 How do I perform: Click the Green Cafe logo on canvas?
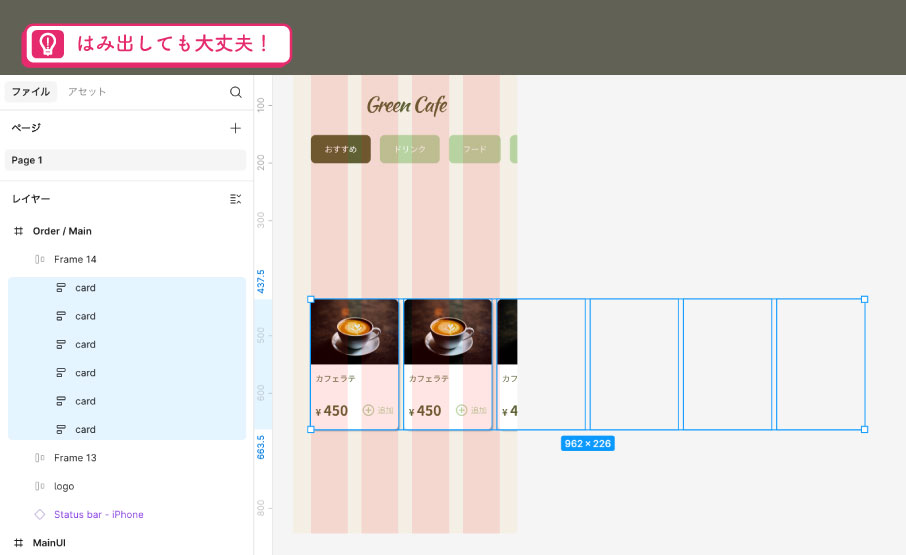pyautogui.click(x=407, y=105)
